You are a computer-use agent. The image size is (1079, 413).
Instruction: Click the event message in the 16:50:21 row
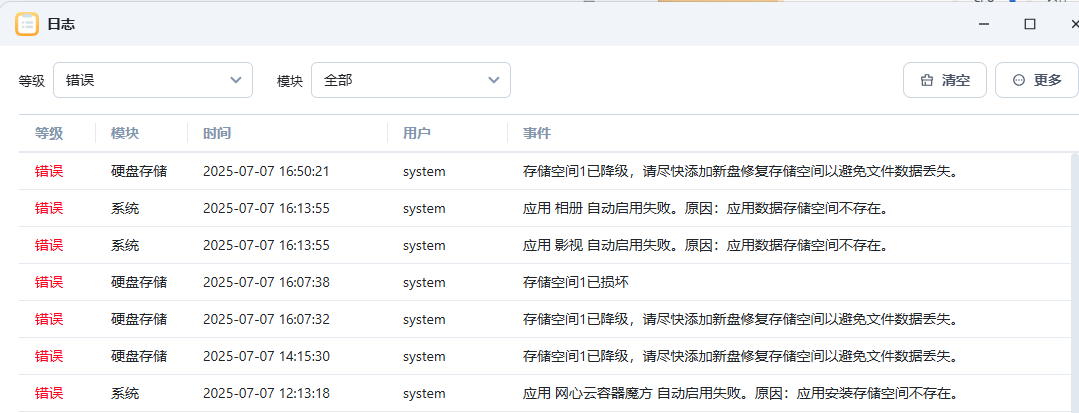(741, 171)
